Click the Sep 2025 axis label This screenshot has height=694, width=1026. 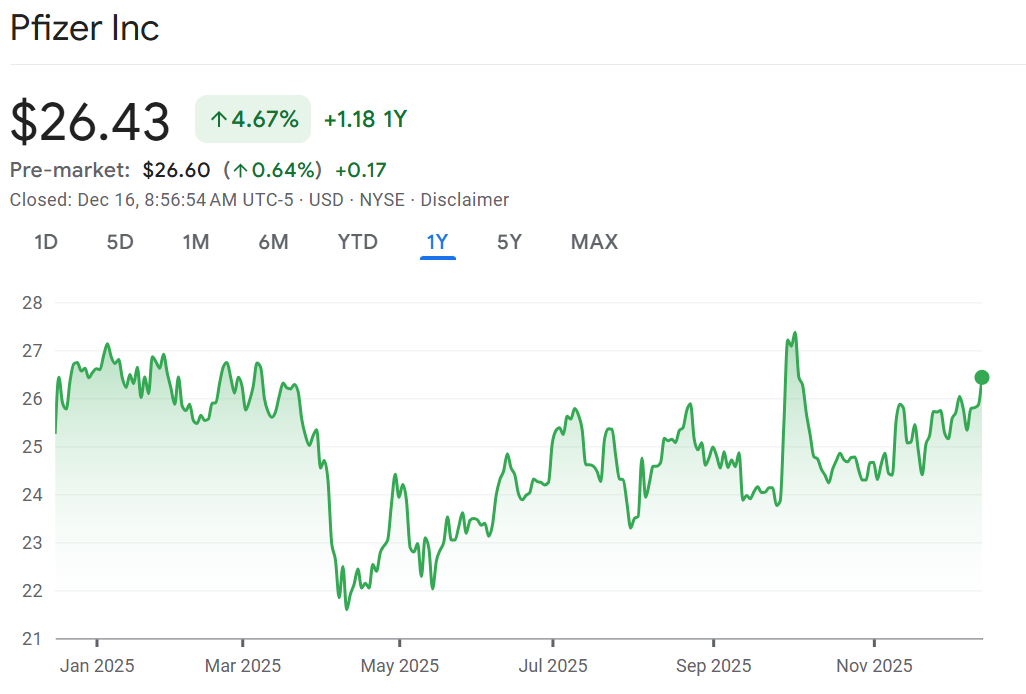point(713,666)
